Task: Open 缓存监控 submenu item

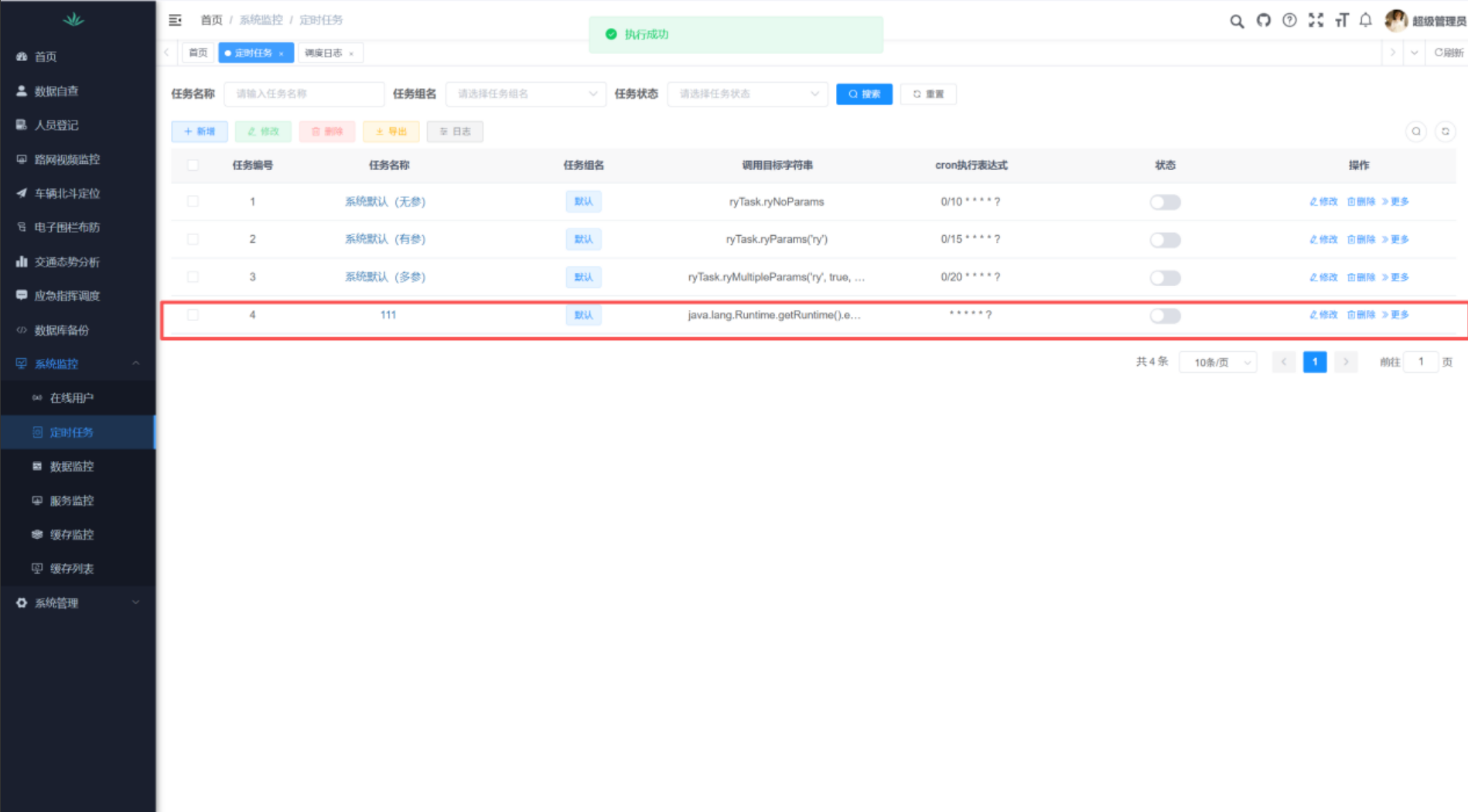Action: tap(77, 534)
